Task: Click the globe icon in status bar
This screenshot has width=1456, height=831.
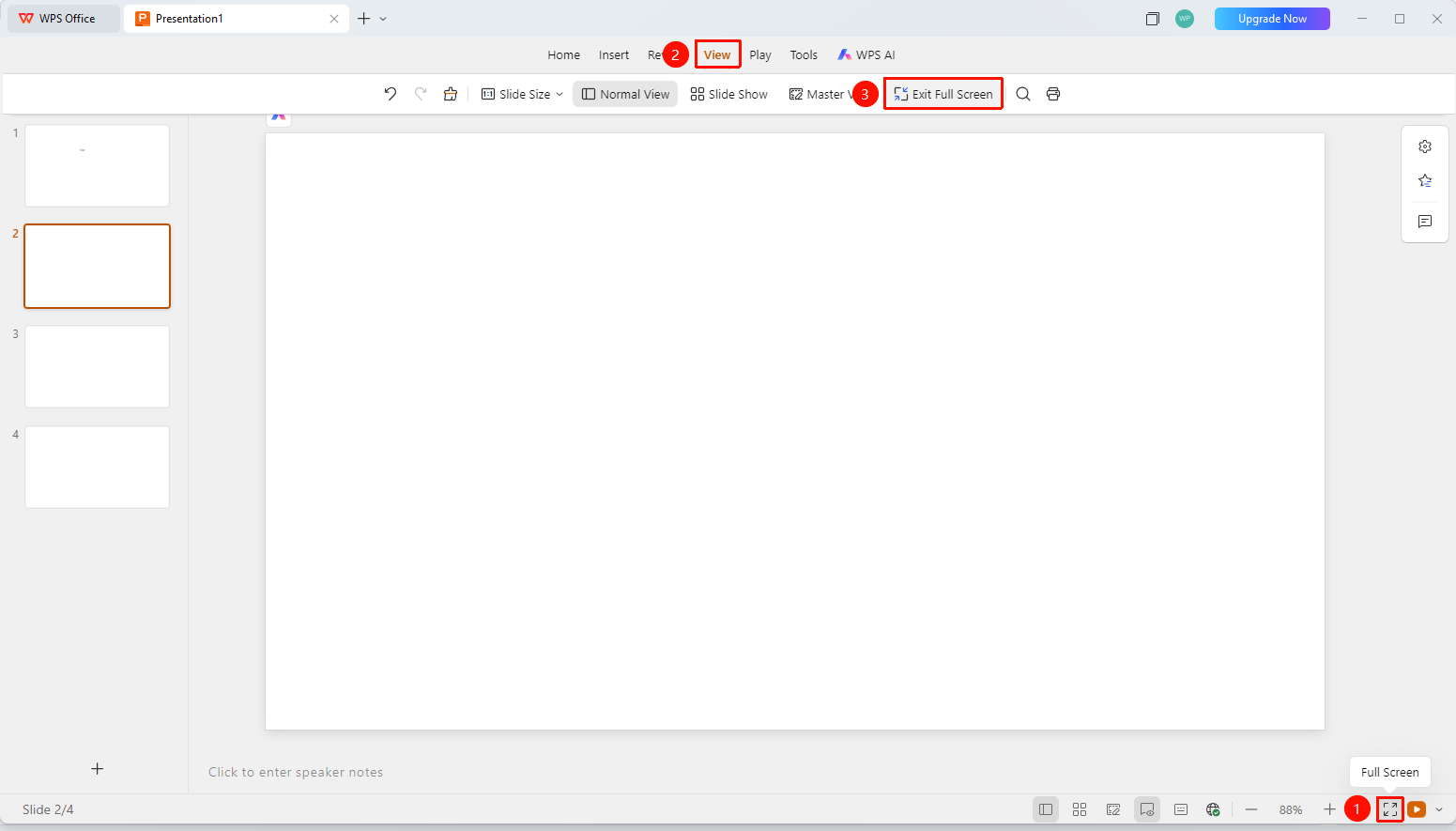Action: click(x=1213, y=809)
